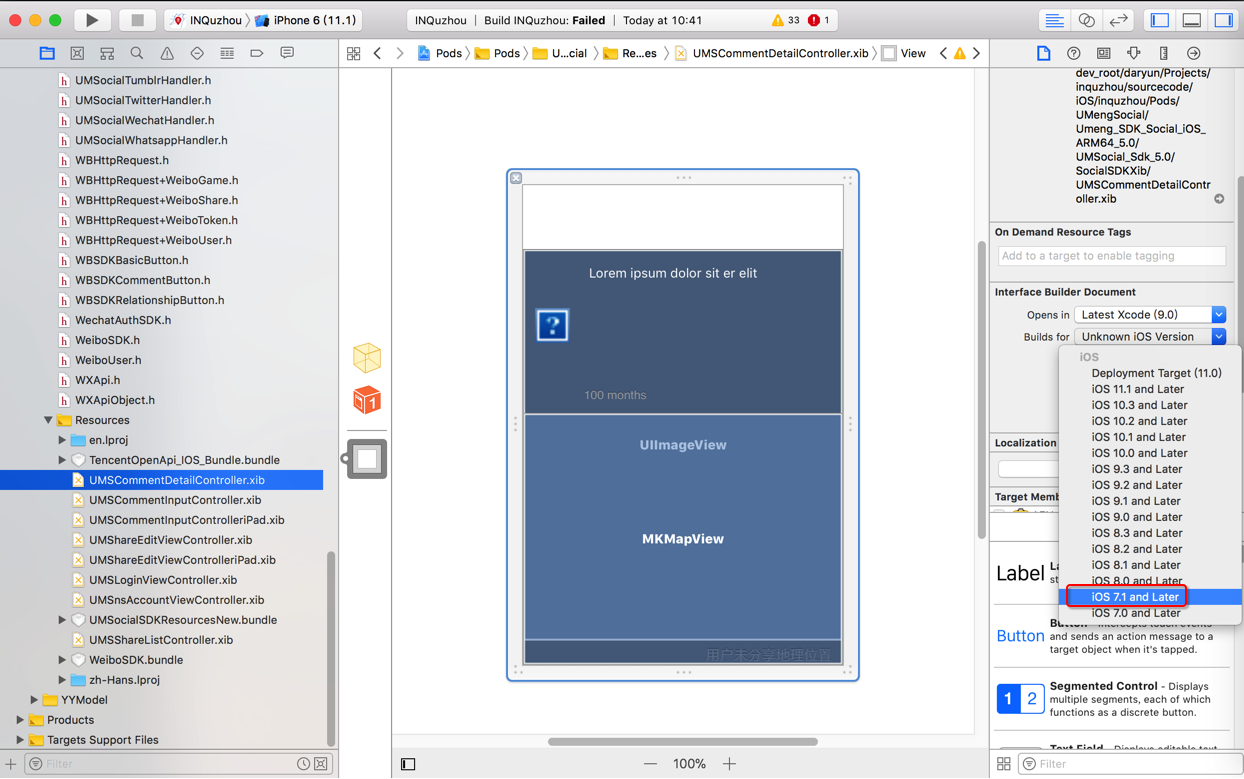Choose iOS 9.0 and Later option
Viewport: 1244px width, 779px height.
pyautogui.click(x=1137, y=517)
